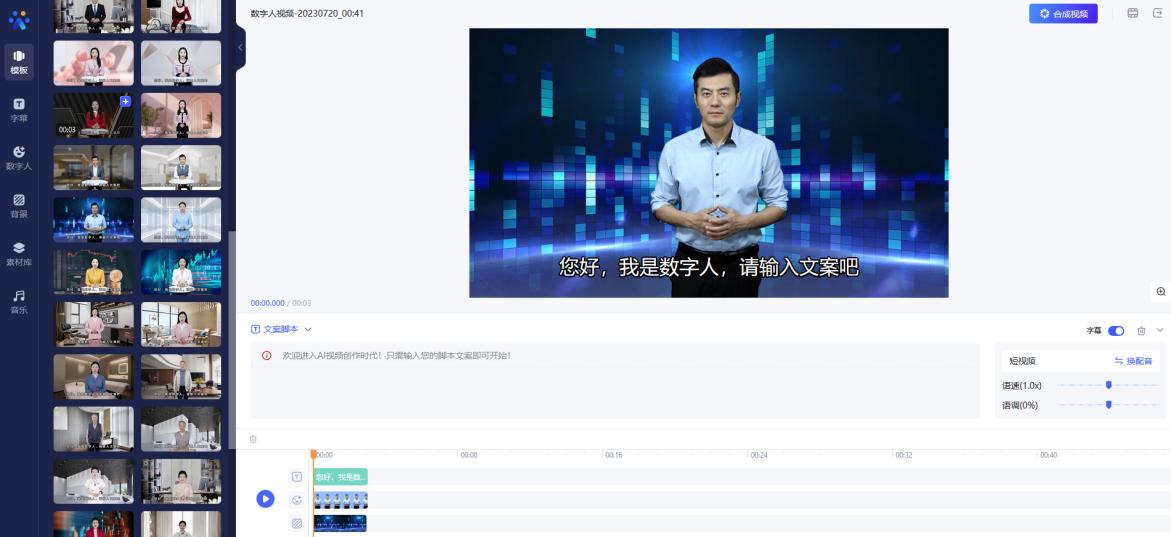Click into the script text input area
The image size is (1171, 537).
pos(615,380)
